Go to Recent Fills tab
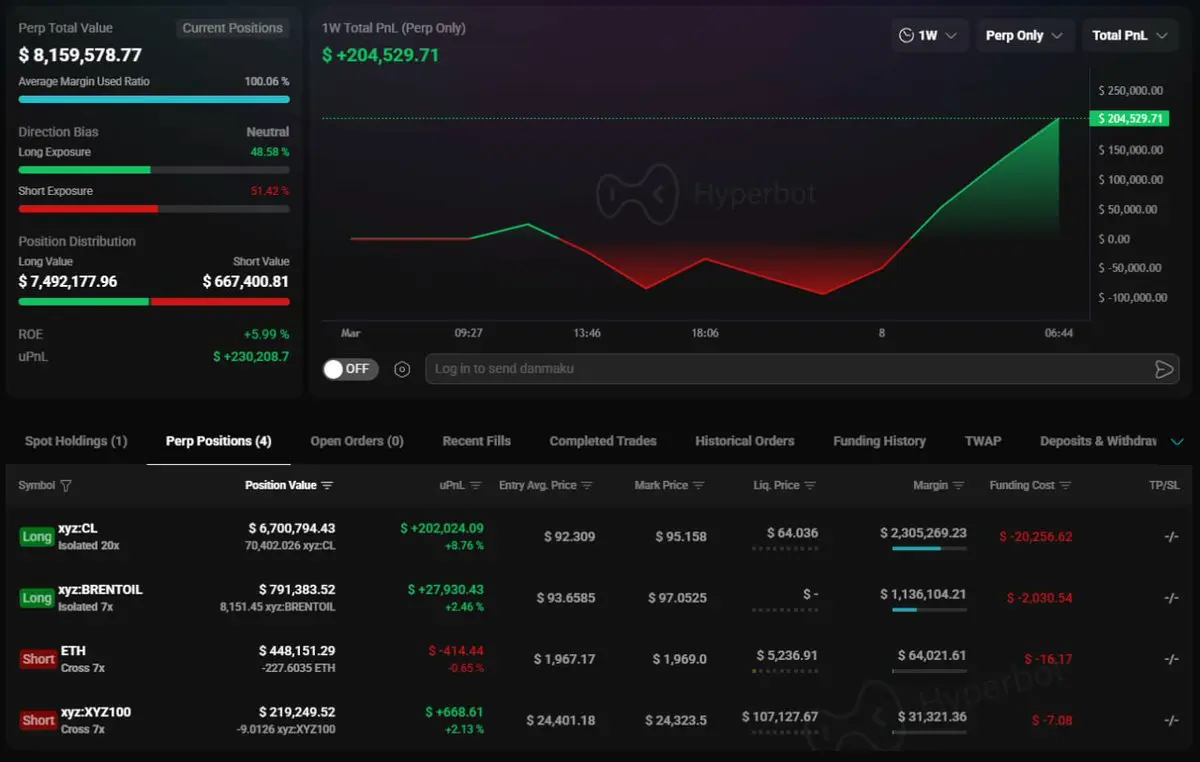The image size is (1200, 762). pos(477,441)
